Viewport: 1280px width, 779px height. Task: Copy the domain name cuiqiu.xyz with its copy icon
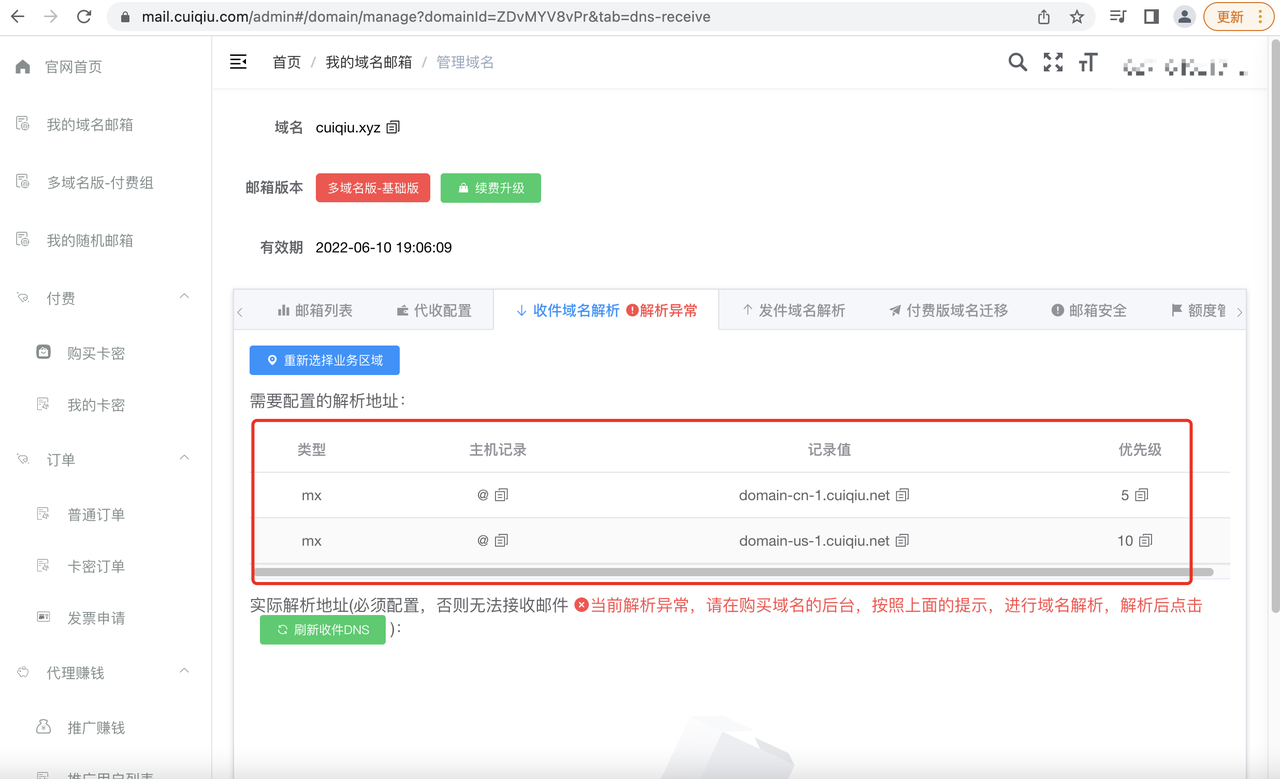click(393, 127)
